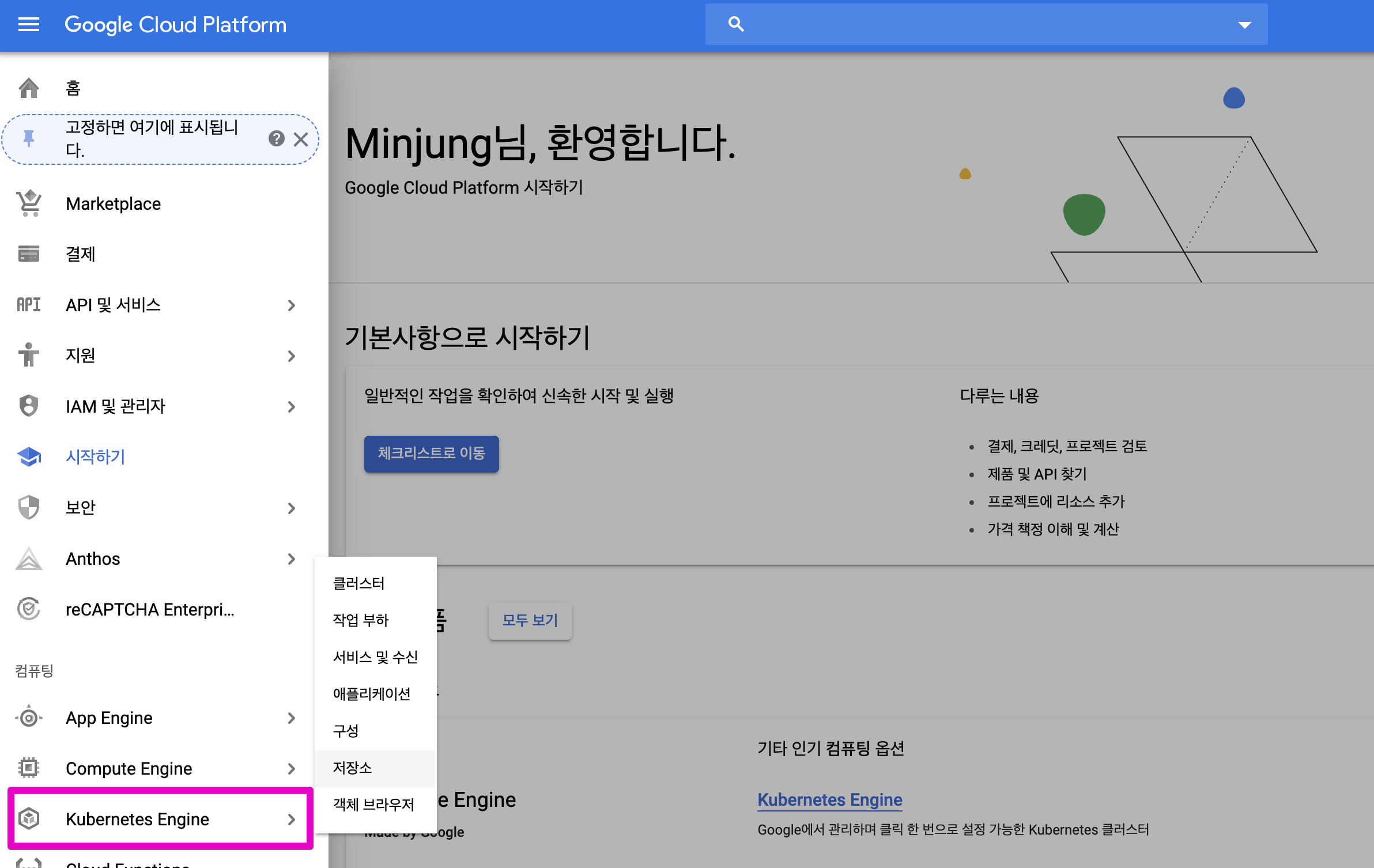Click the search magnifier icon
Viewport: 1374px width, 868px height.
pos(736,24)
